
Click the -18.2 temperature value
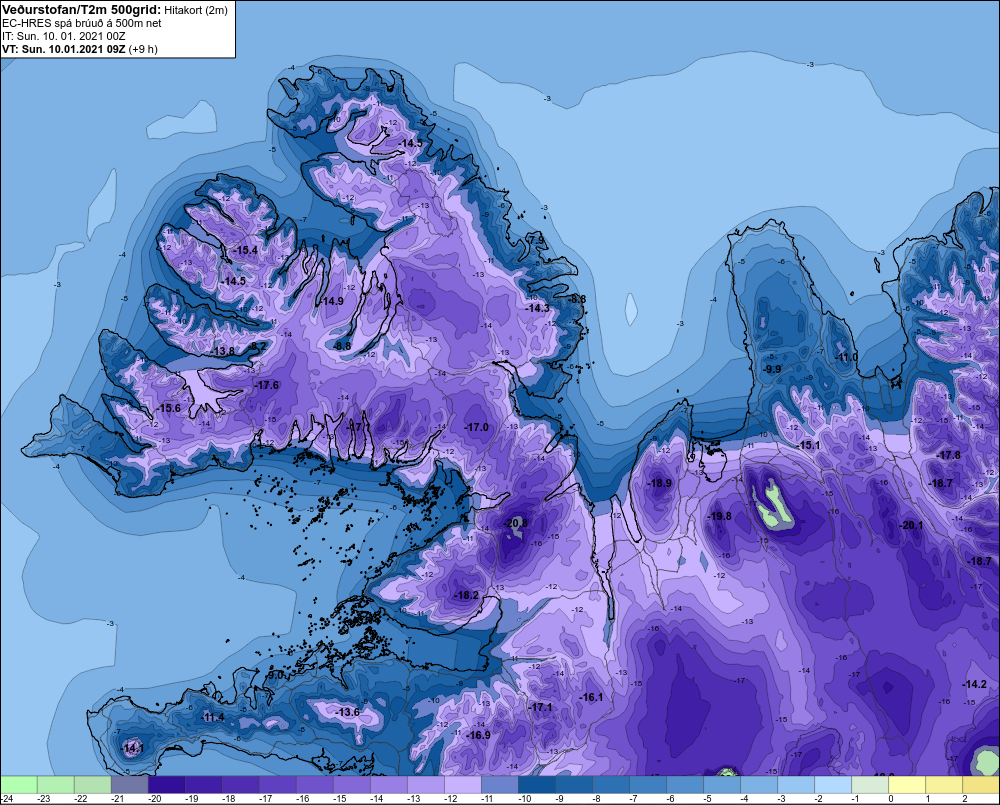[x=466, y=595]
